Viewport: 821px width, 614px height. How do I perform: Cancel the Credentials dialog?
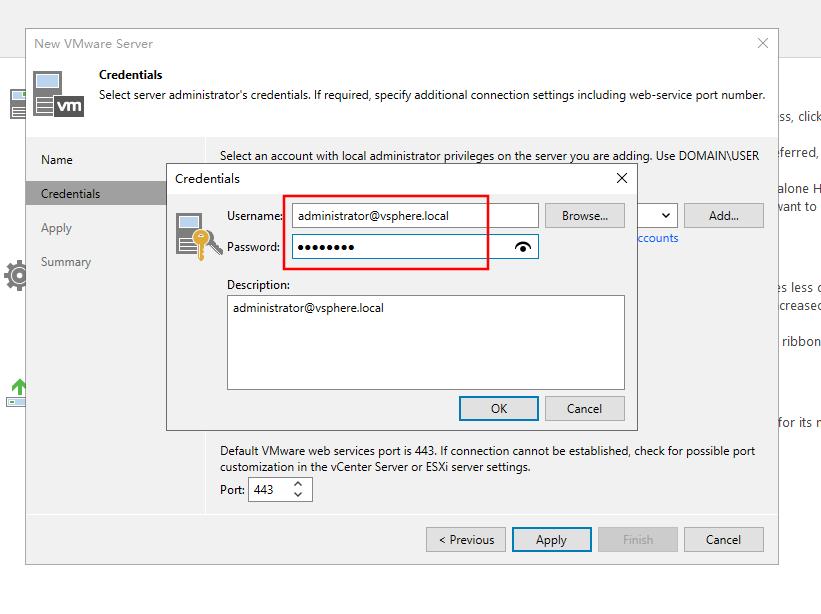click(584, 408)
